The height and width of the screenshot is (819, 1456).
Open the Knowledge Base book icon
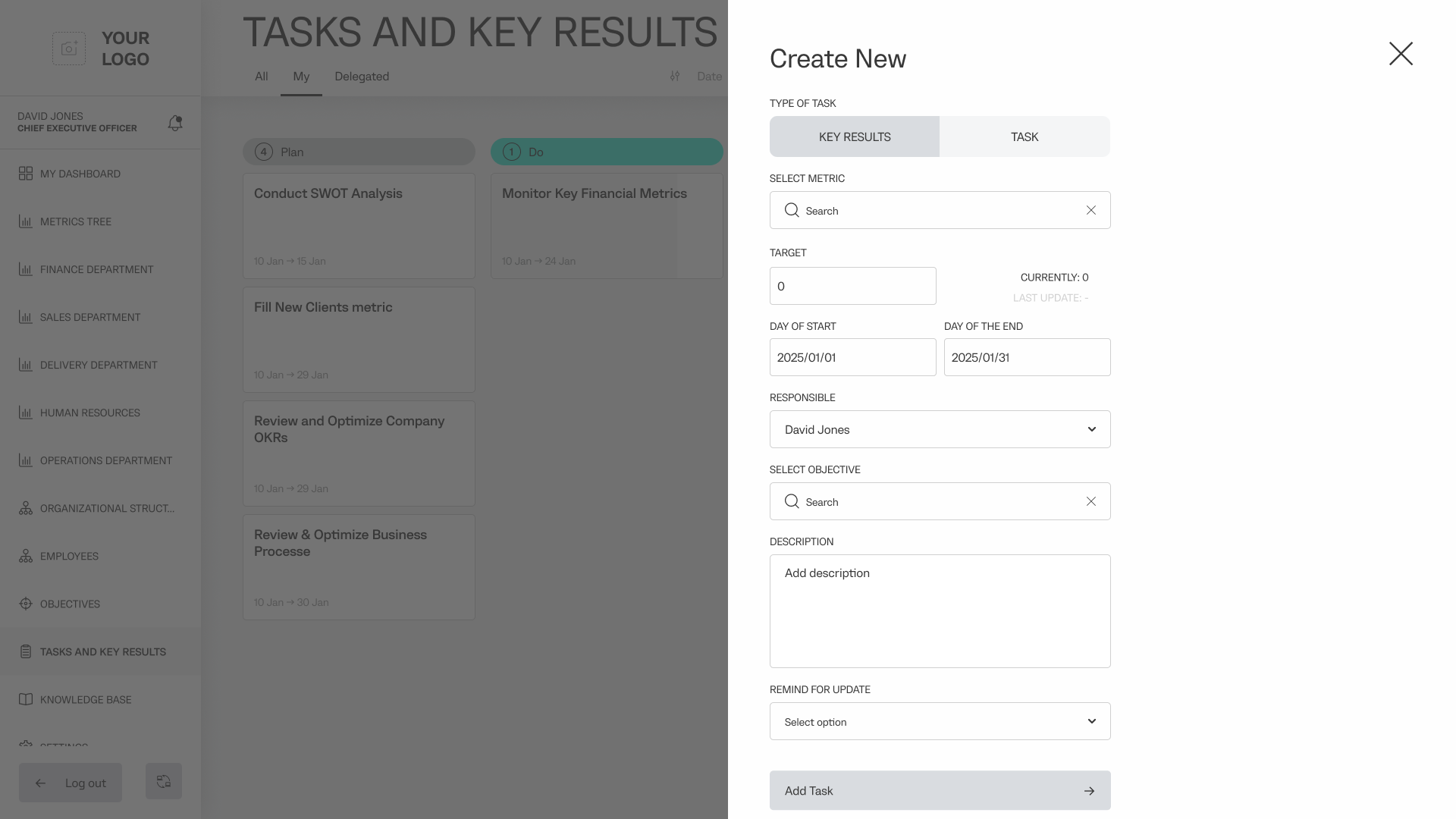click(26, 699)
